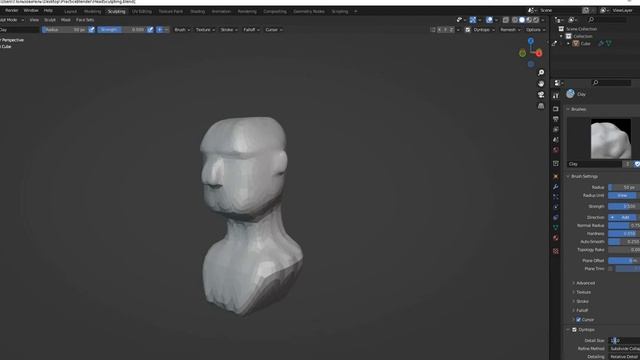Expand the Cube object in outliner
This screenshot has height=360, width=640.
click(x=568, y=44)
